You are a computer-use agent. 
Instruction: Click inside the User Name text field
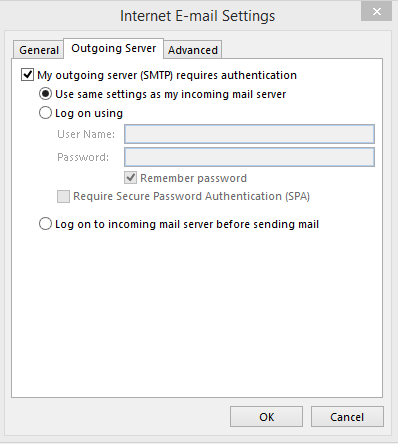tap(249, 134)
